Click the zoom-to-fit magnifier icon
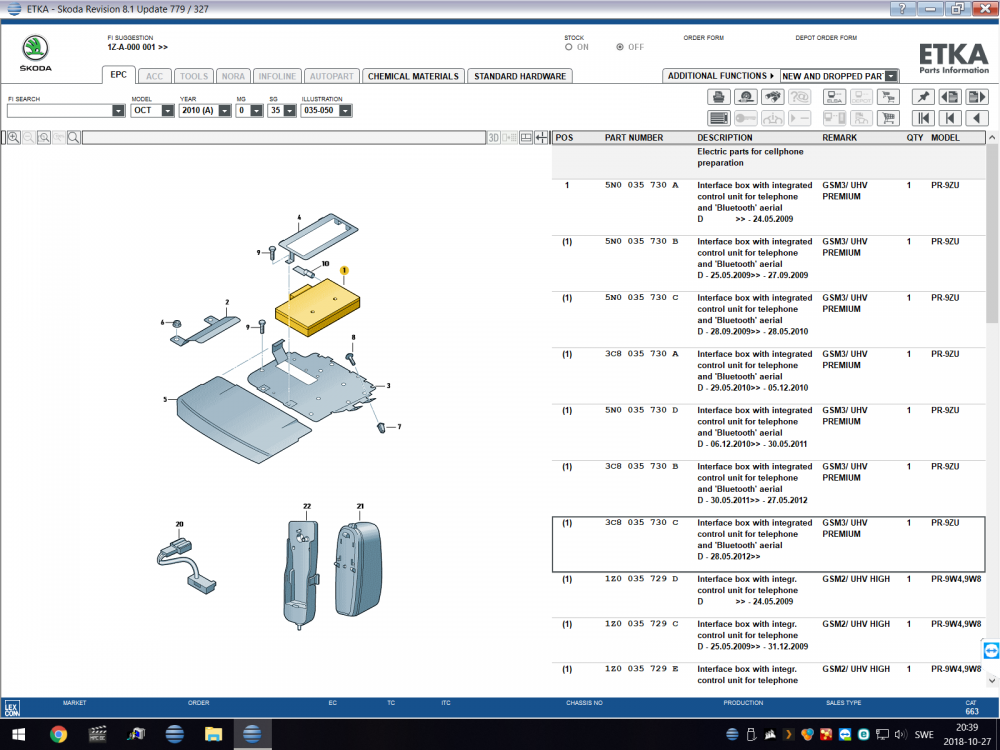1000x750 pixels. pos(44,137)
